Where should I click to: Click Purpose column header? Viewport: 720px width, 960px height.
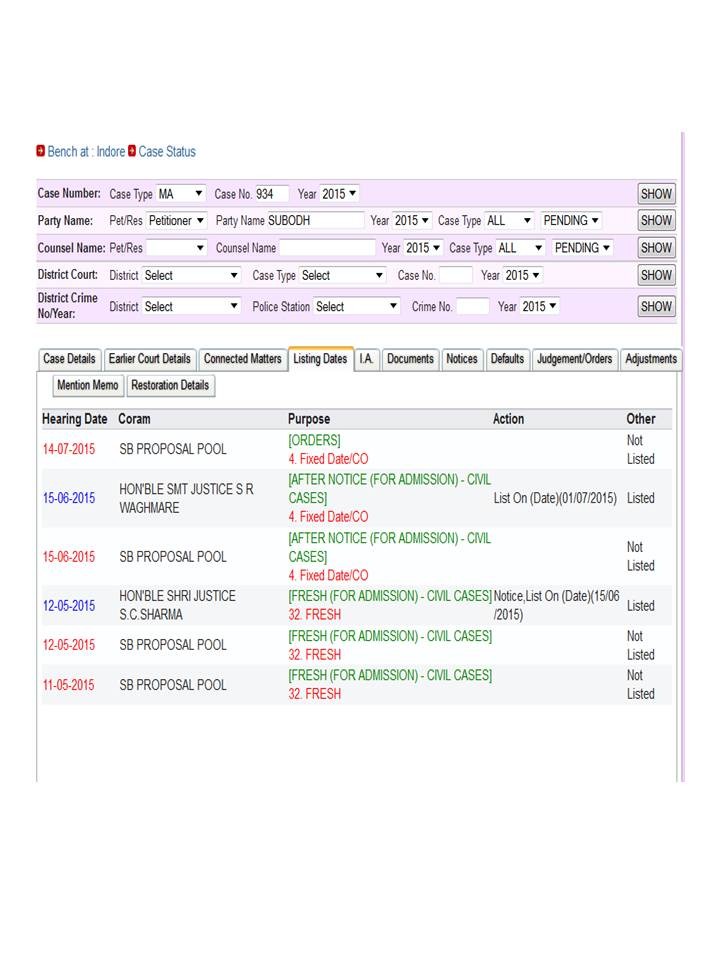pyautogui.click(x=309, y=419)
